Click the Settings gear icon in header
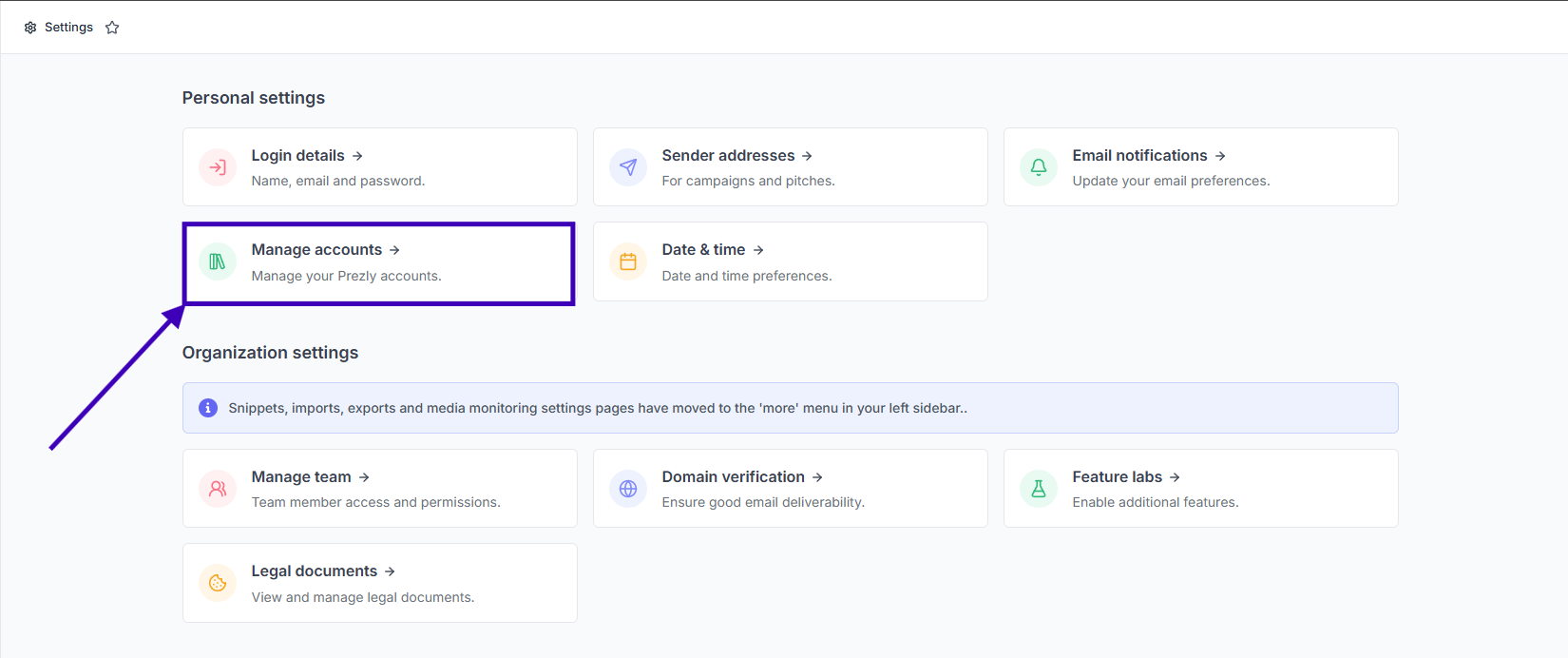 pos(30,28)
